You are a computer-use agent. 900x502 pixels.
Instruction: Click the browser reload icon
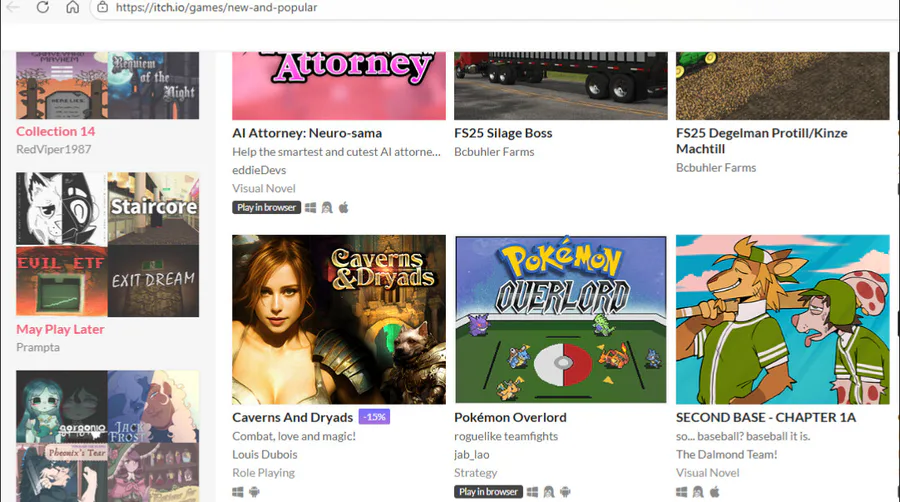[x=42, y=7]
